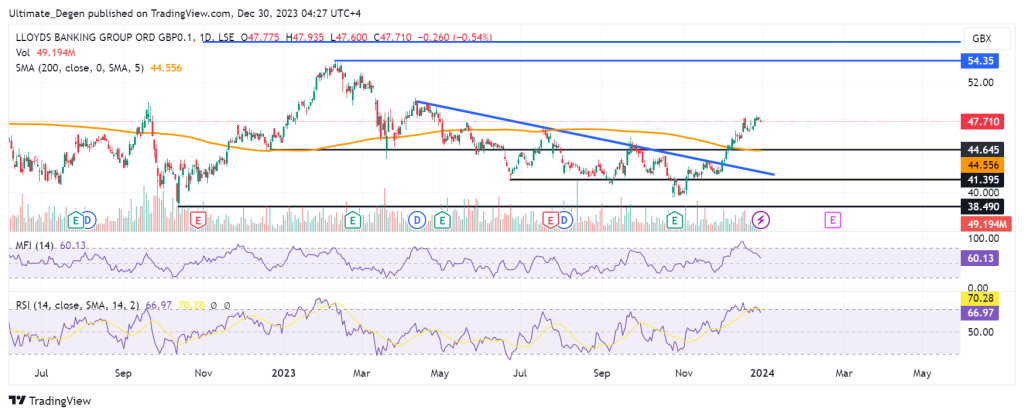1024x416 pixels.
Task: Click the red 47.710 last price label
Action: (x=982, y=121)
